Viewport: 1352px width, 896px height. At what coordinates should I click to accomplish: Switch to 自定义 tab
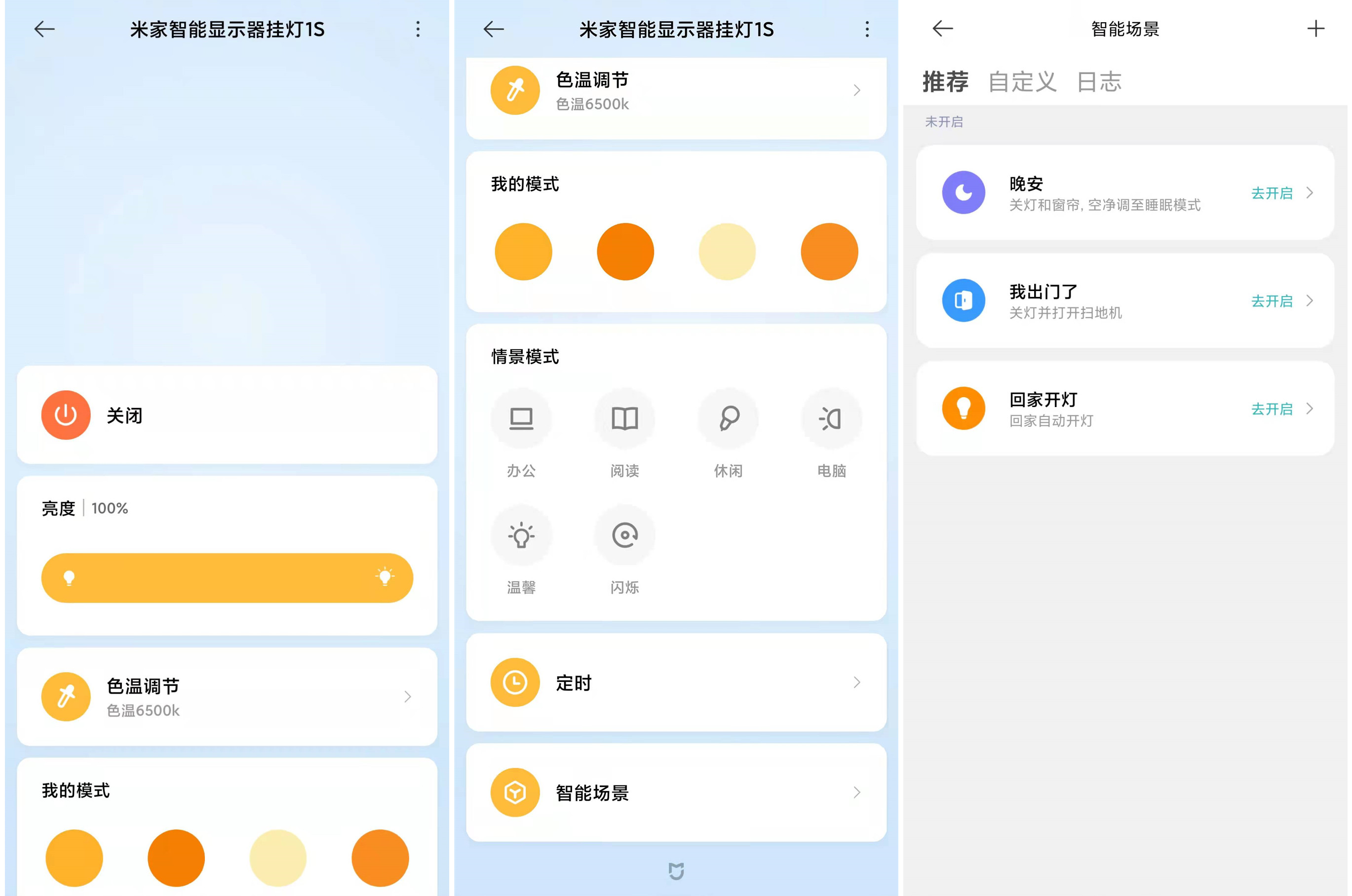point(1023,82)
